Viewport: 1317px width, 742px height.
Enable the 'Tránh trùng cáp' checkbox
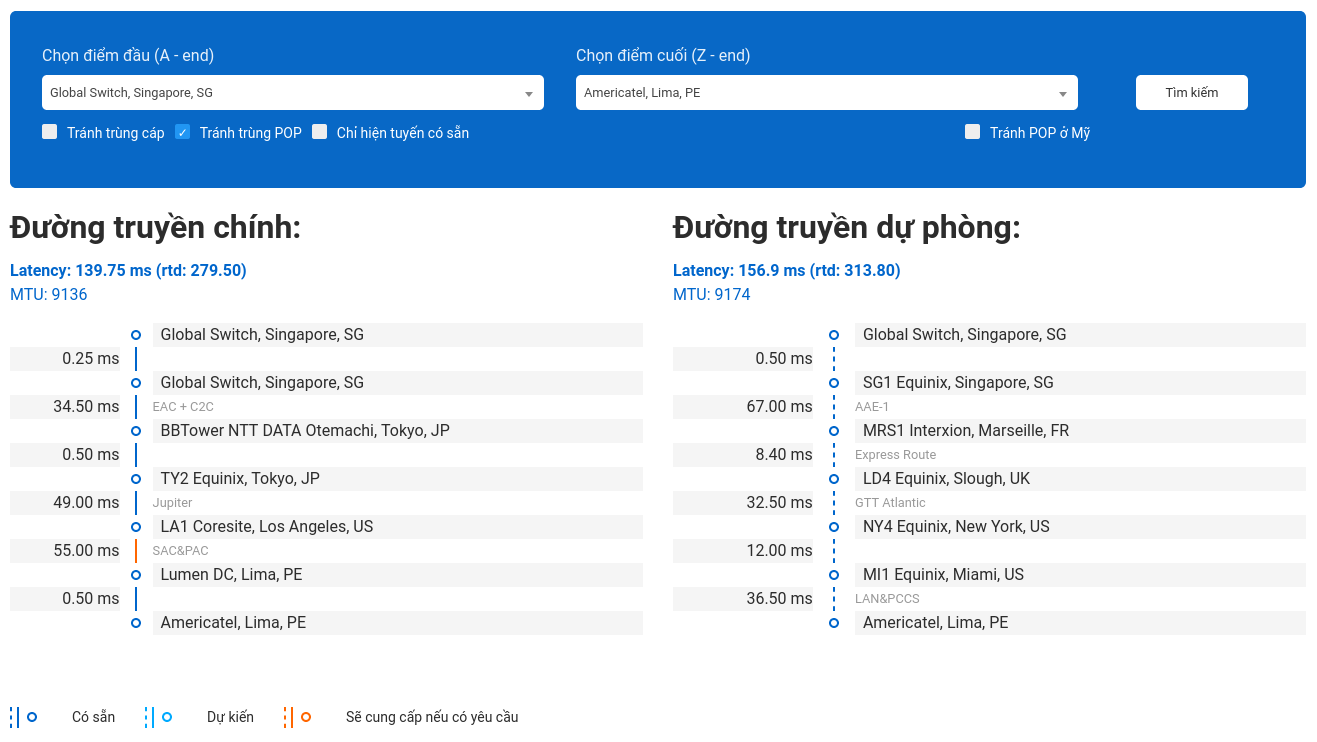pos(49,131)
